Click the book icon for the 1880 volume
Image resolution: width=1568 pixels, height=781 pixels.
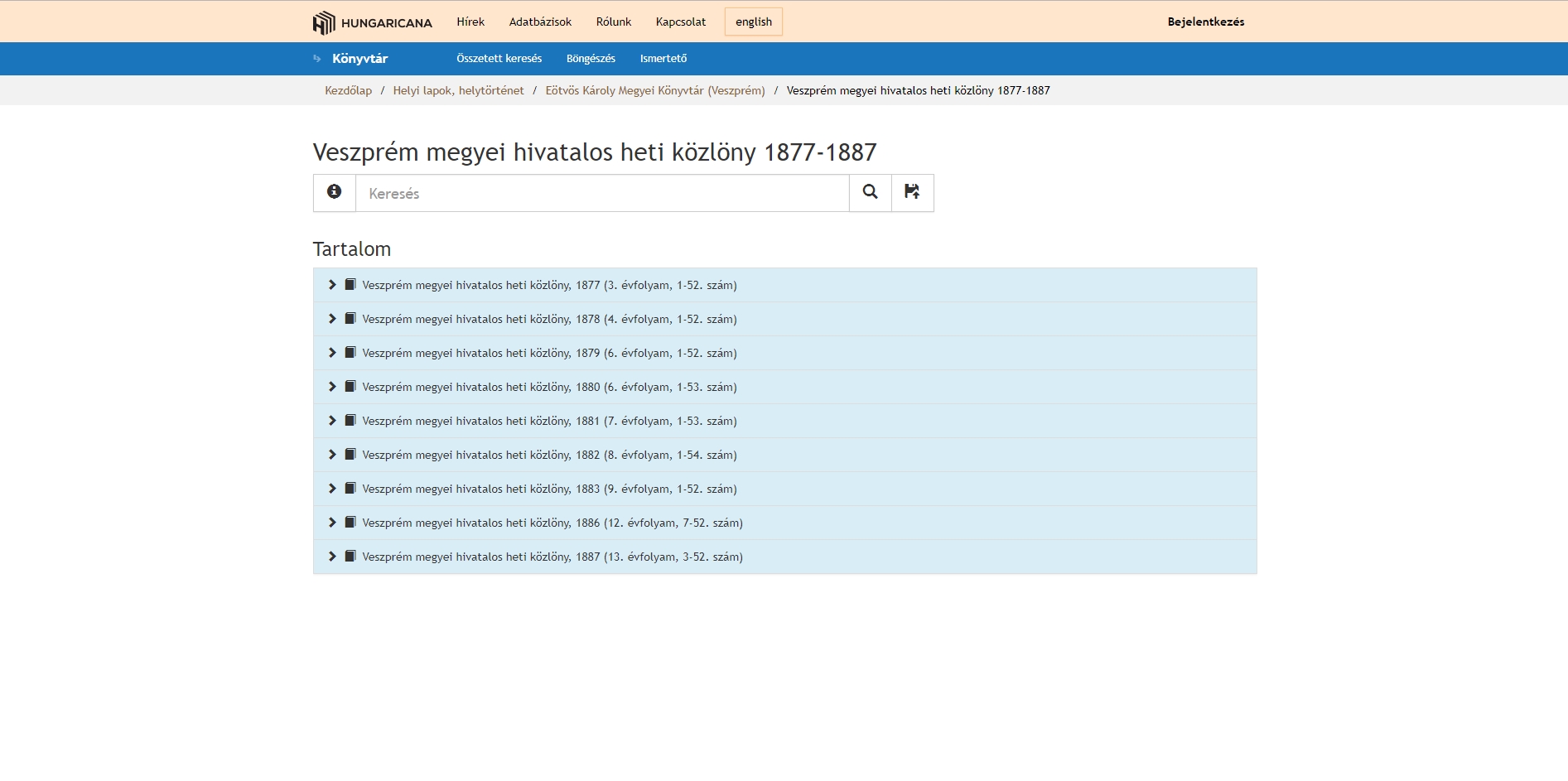[x=350, y=387]
